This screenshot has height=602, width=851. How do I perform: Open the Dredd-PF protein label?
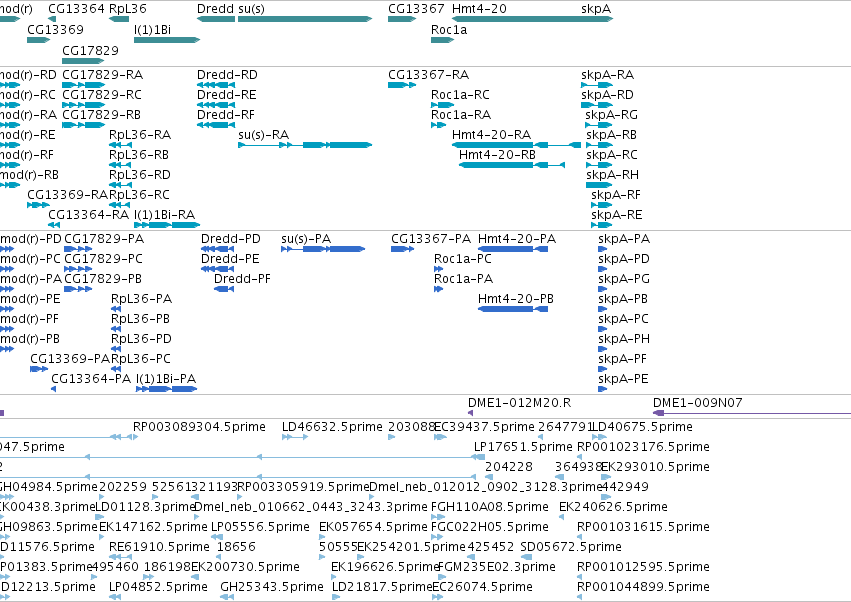pos(242,279)
